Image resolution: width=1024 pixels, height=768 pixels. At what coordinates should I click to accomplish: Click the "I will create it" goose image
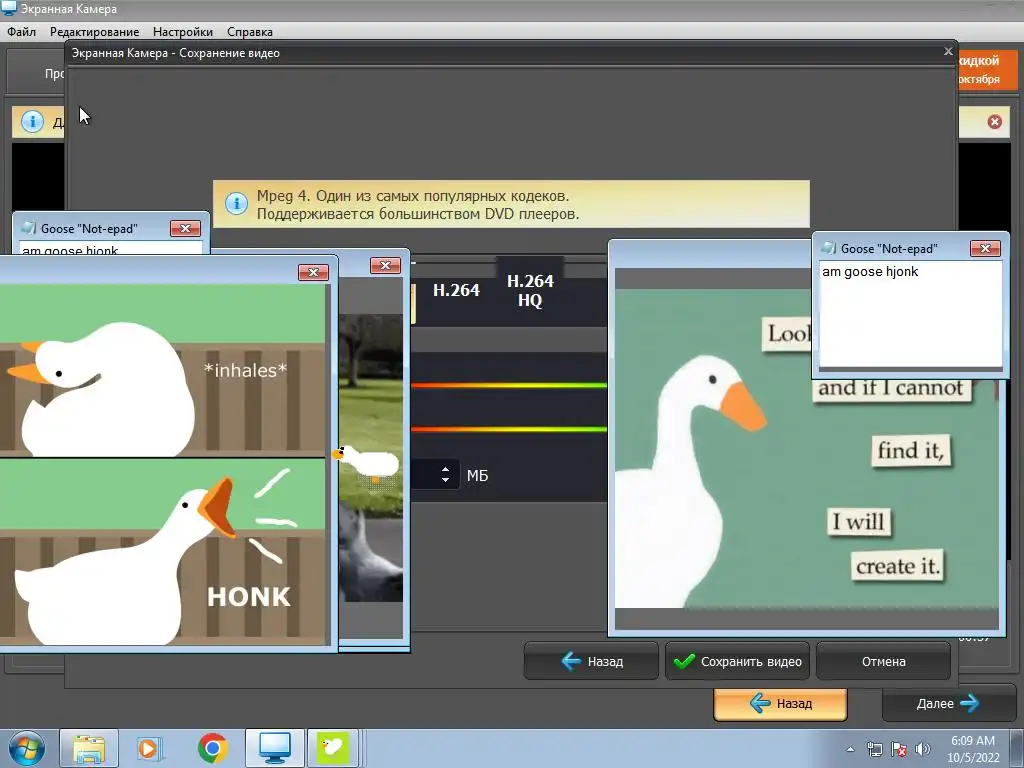(x=807, y=449)
